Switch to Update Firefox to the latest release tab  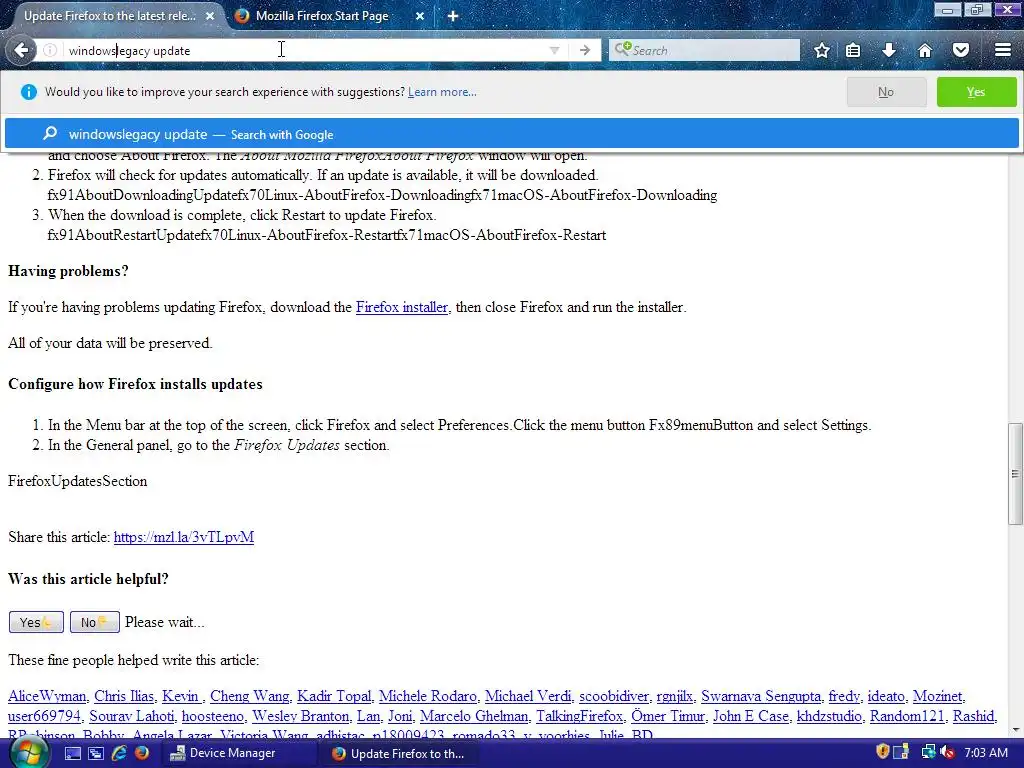click(110, 16)
